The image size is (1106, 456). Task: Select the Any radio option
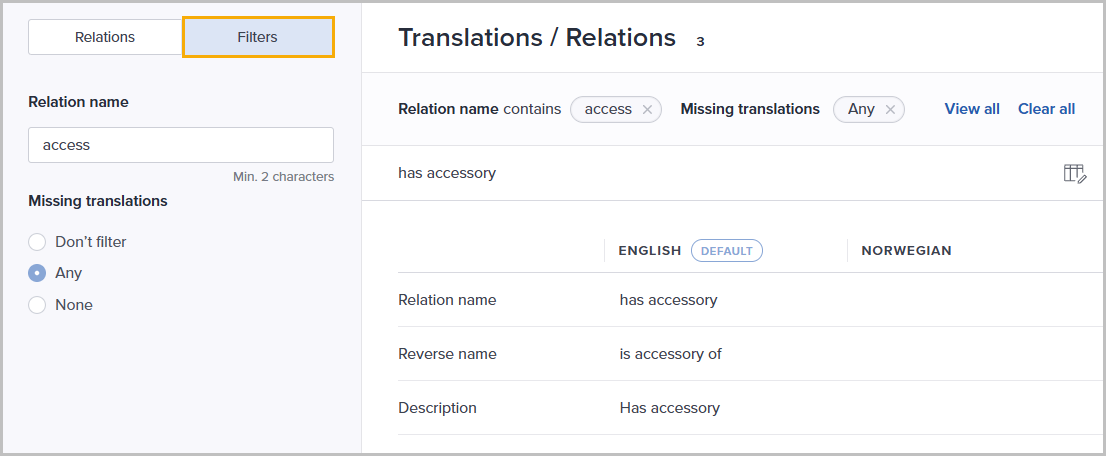click(x=37, y=273)
